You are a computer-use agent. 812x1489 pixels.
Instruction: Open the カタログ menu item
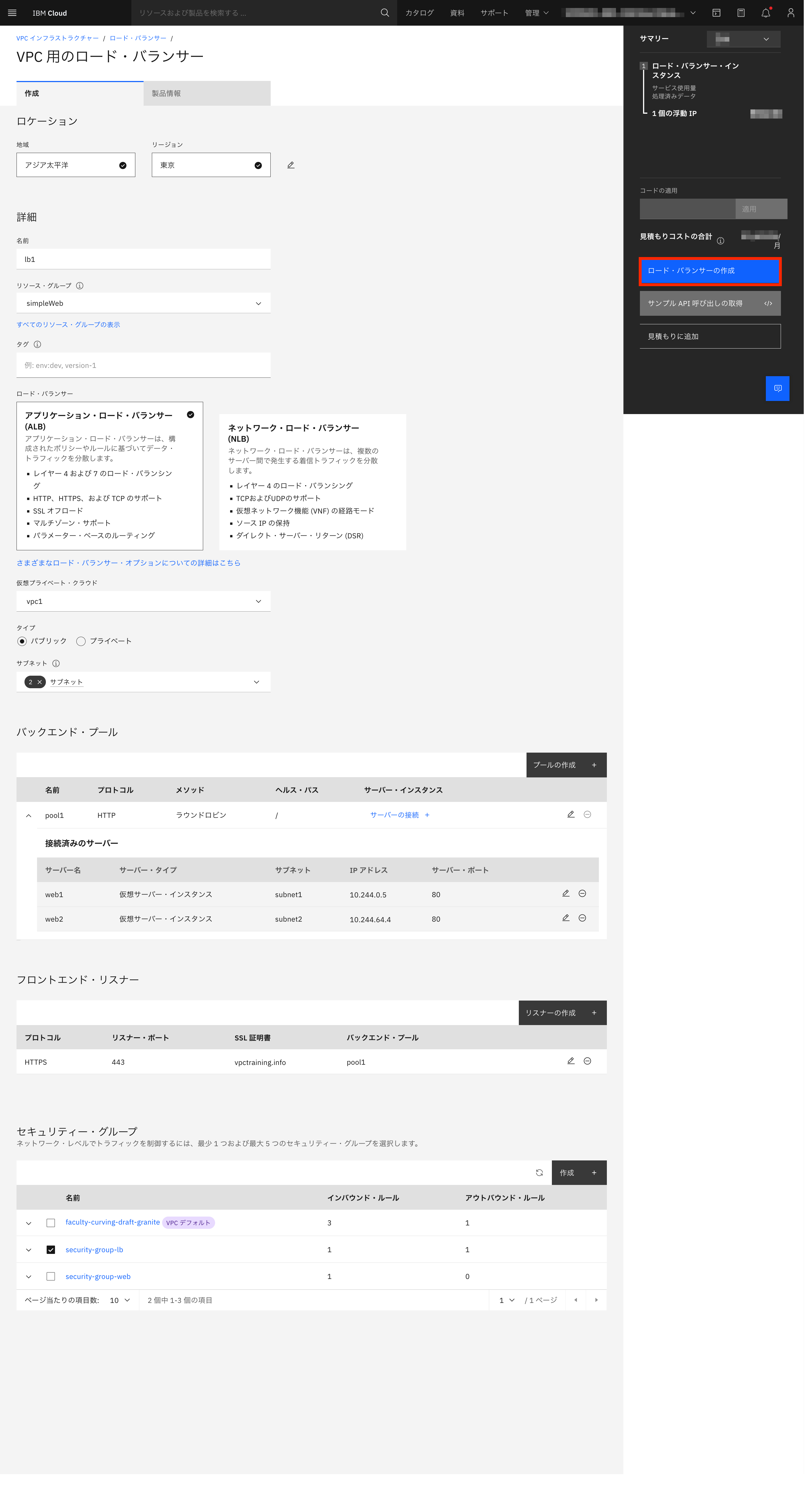419,13
